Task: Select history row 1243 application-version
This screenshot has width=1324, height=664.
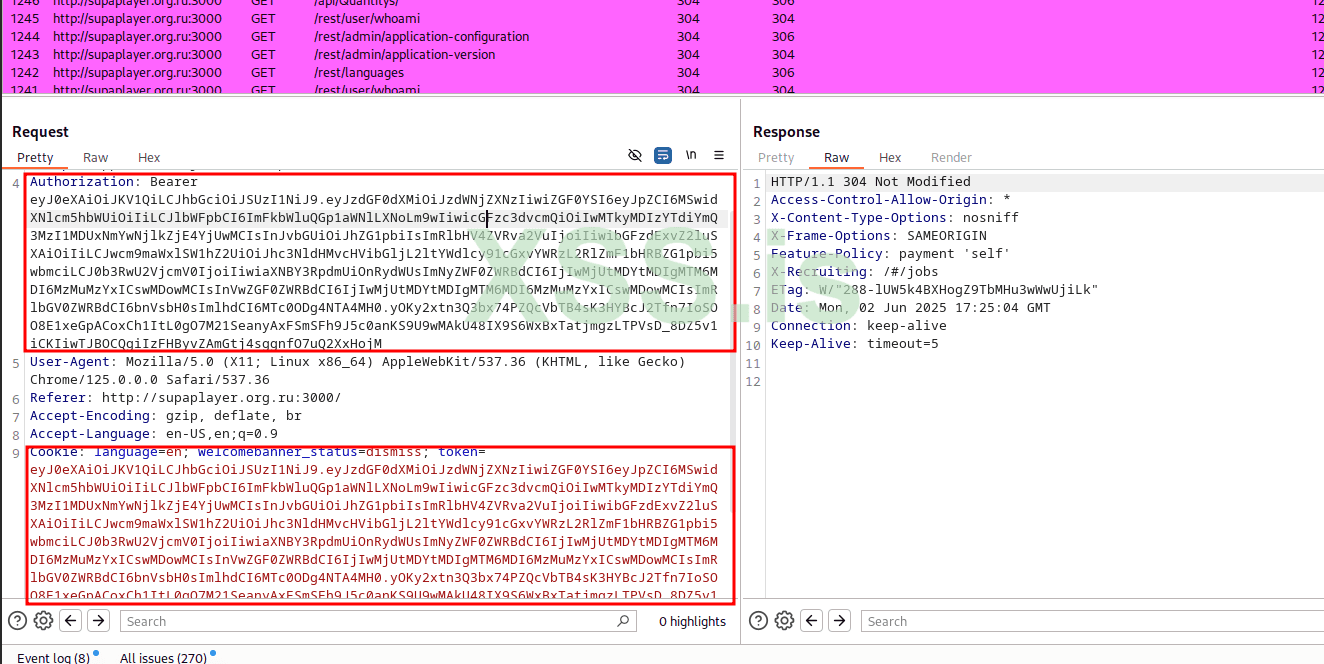Action: point(662,54)
